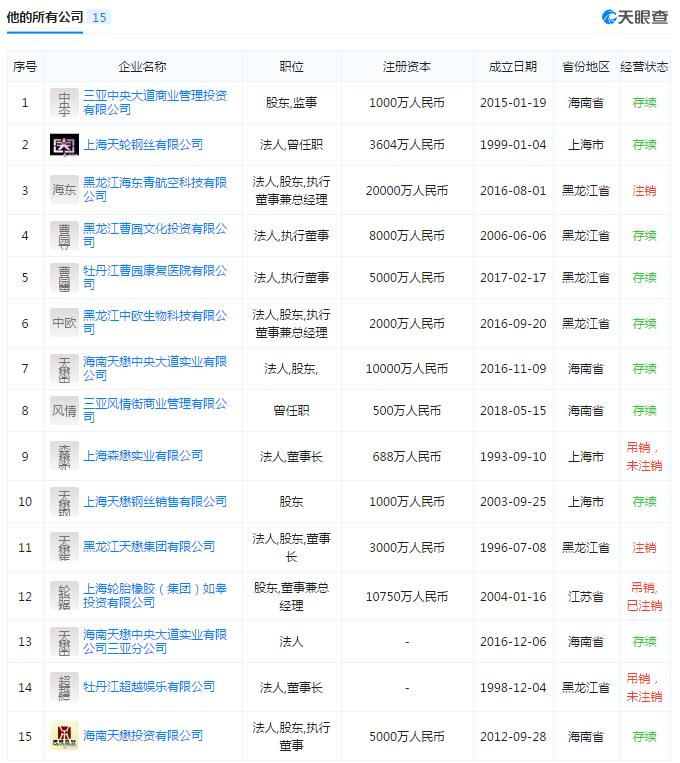Click the 注册资本 column header
680x763 pixels.
tap(407, 66)
